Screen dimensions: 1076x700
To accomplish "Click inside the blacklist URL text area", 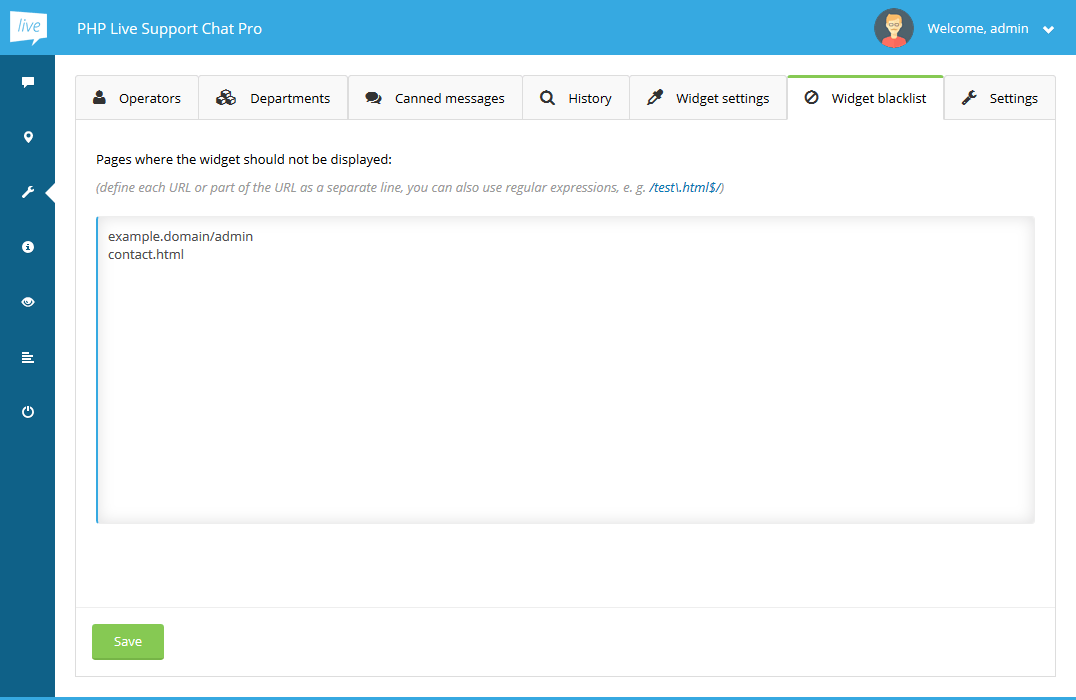I will 565,380.
